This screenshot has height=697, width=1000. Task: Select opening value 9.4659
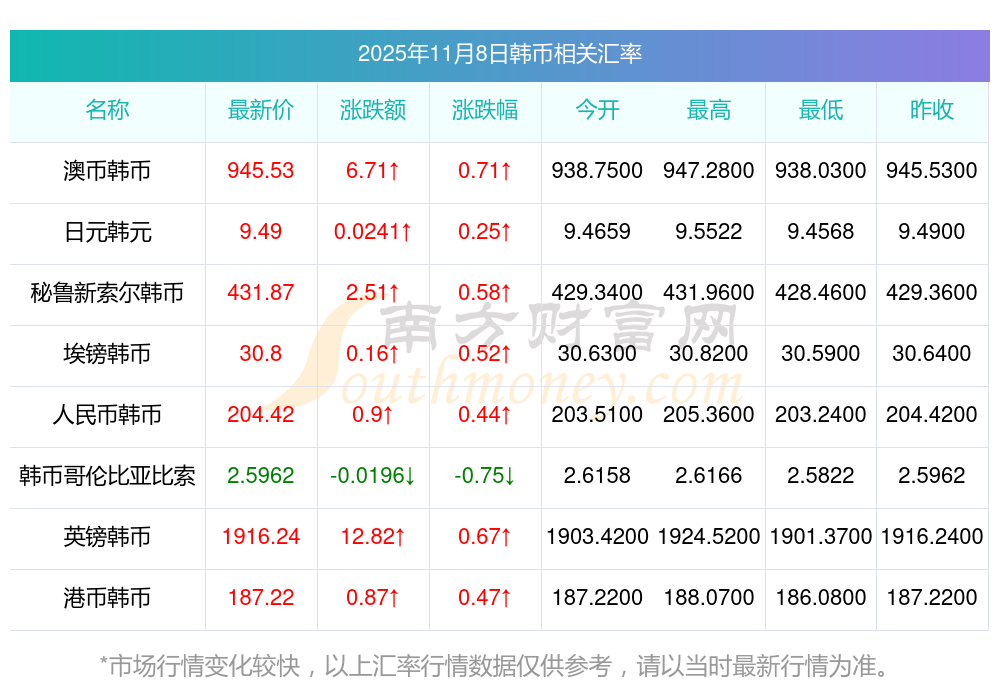coord(597,232)
